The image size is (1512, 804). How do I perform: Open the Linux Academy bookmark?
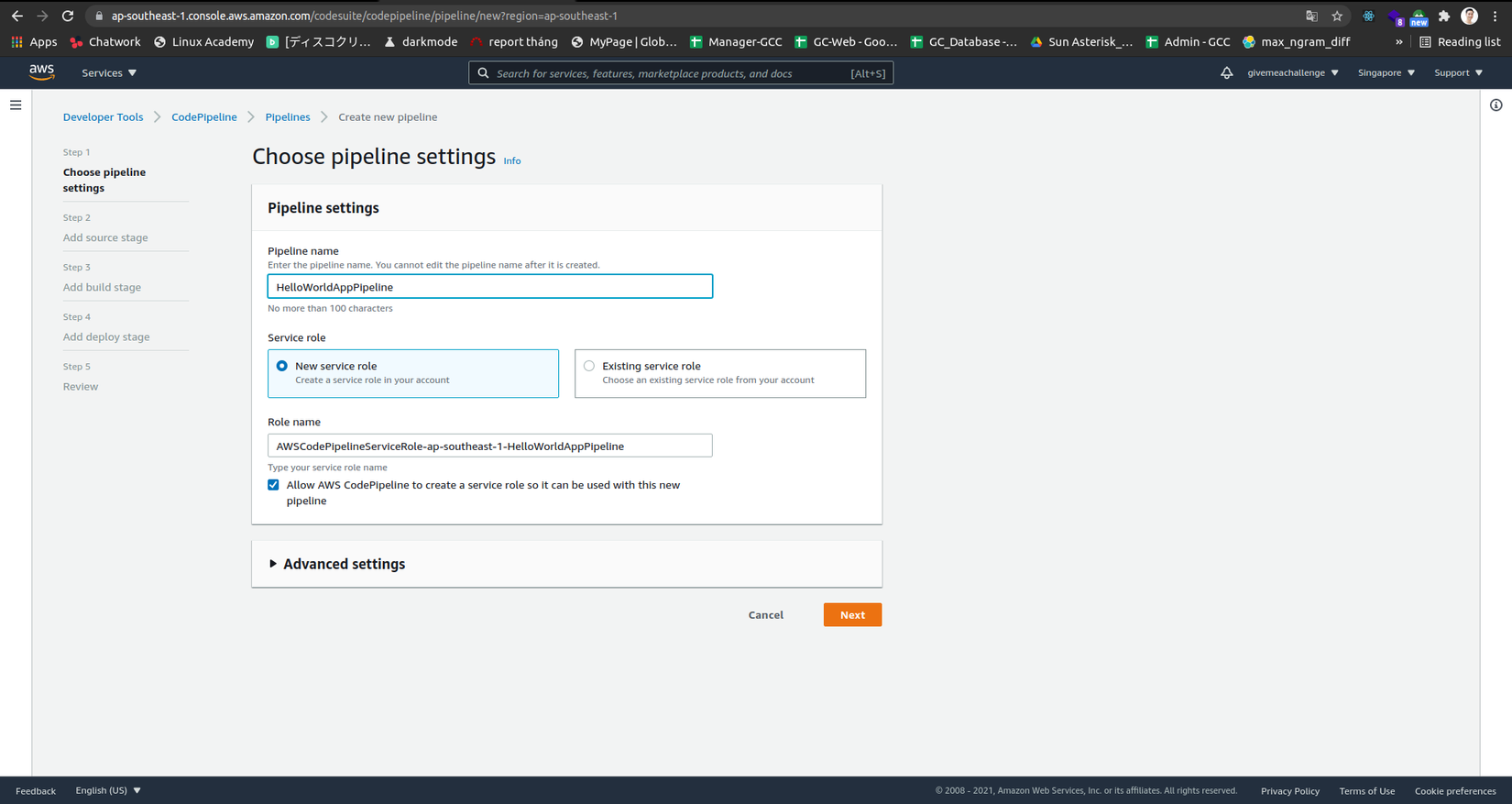coord(203,41)
